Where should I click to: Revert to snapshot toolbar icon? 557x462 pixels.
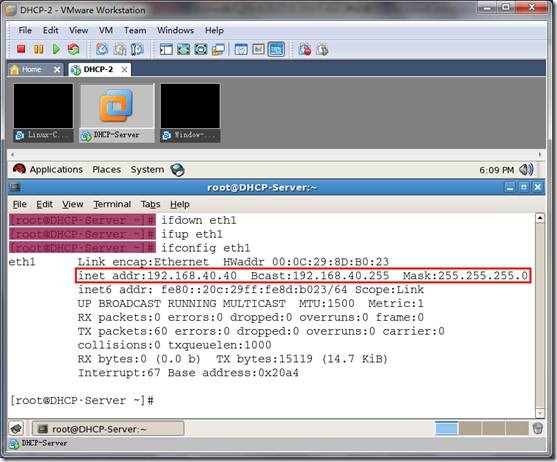[x=120, y=49]
